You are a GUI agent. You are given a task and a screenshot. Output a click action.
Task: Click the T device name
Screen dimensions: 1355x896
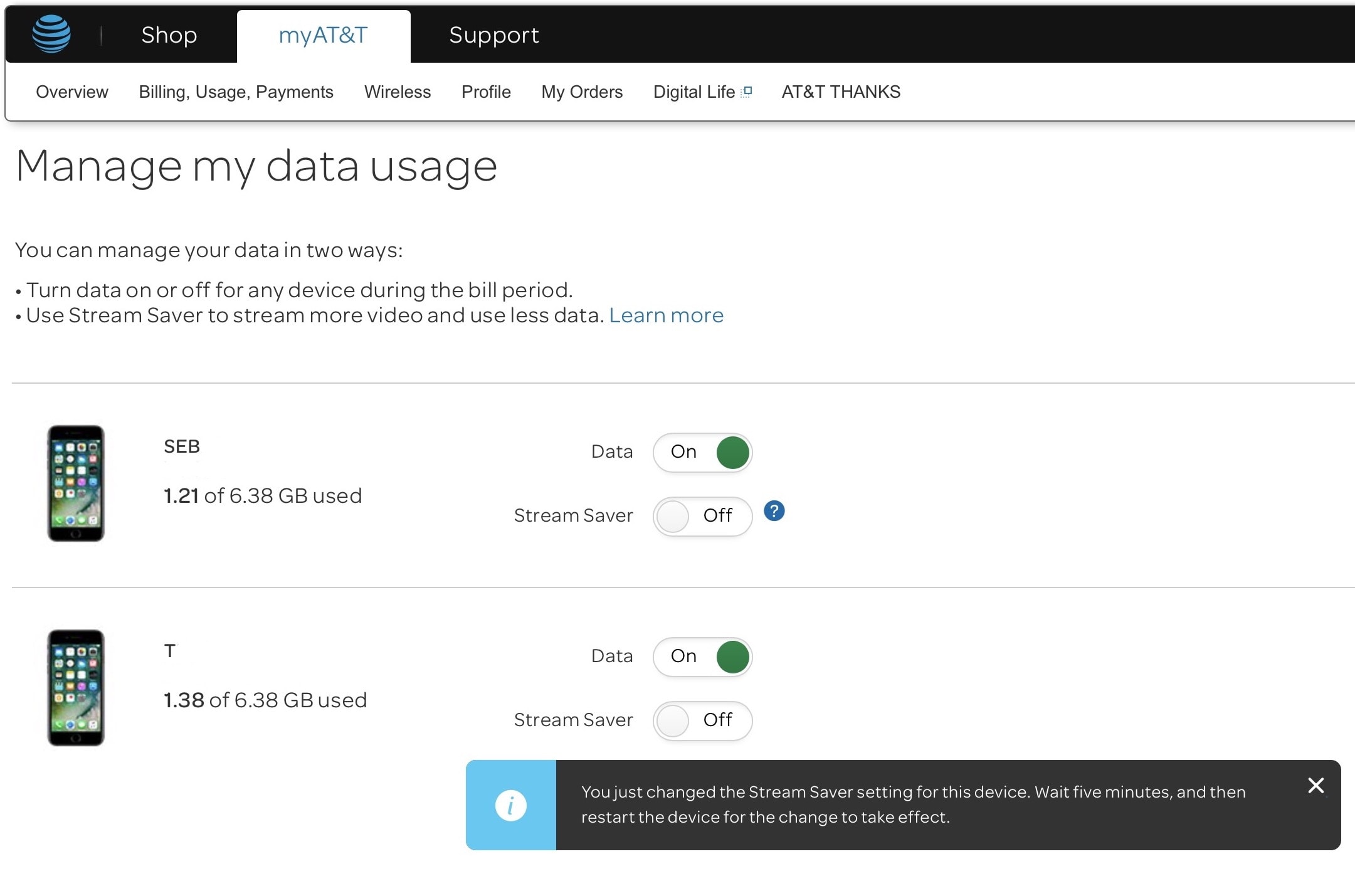[169, 651]
